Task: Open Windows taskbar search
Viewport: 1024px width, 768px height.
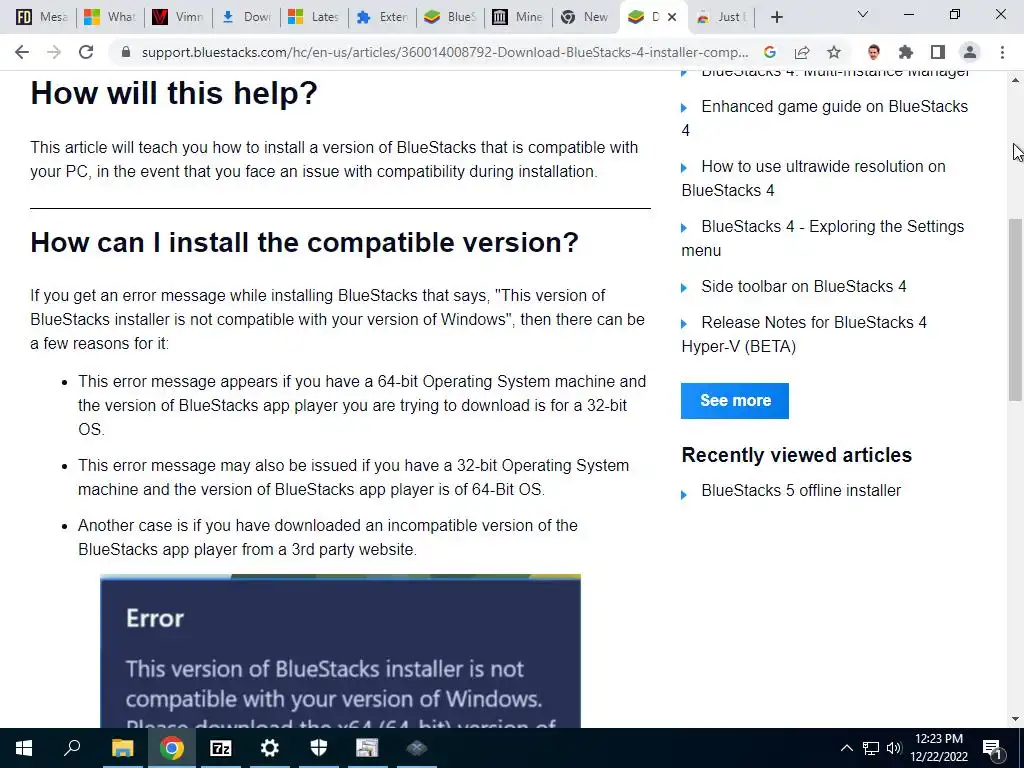Action: pyautogui.click(x=72, y=748)
